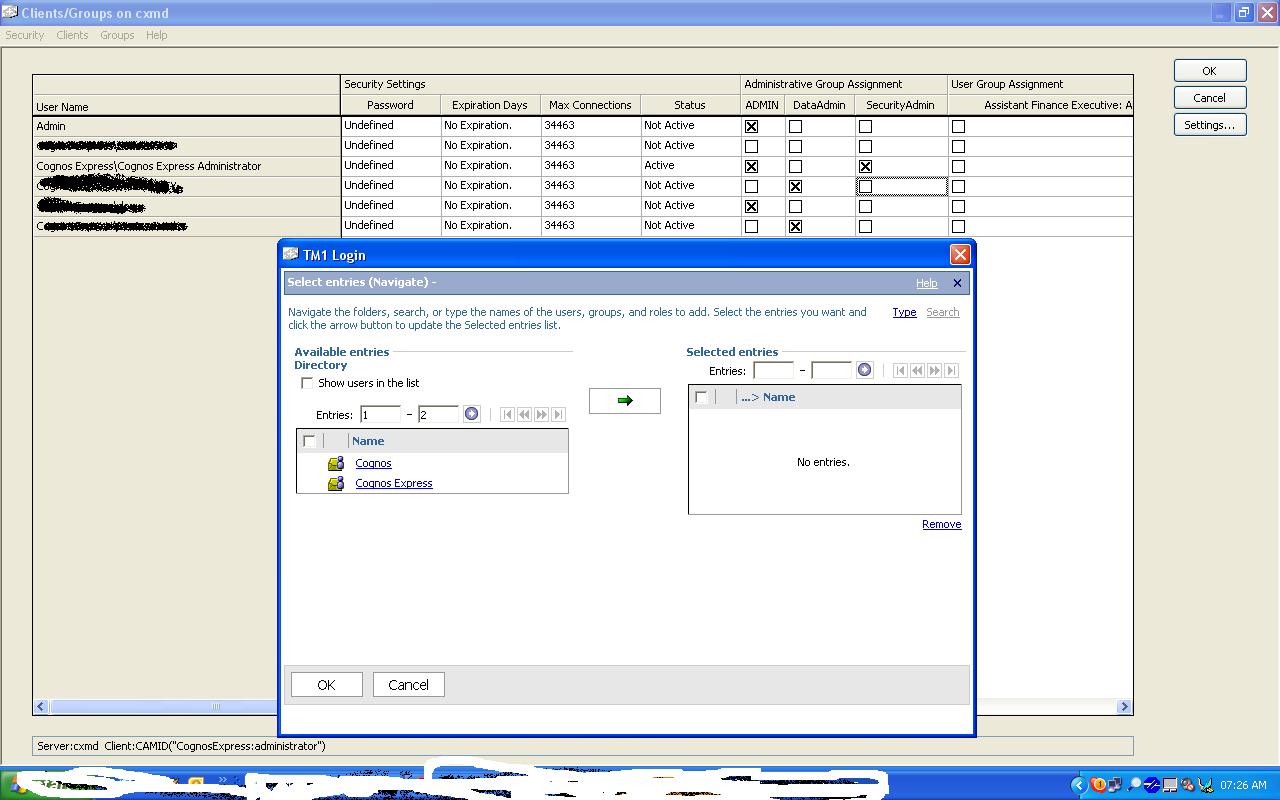Click OK in the Clients/Groups window
The height and width of the screenshot is (800, 1280).
[x=1209, y=71]
